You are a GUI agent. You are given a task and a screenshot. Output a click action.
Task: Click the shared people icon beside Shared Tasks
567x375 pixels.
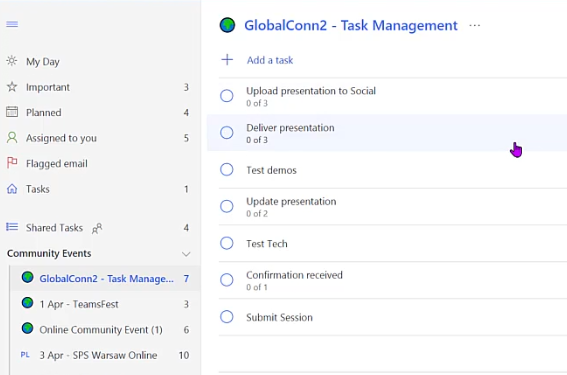pos(97,228)
